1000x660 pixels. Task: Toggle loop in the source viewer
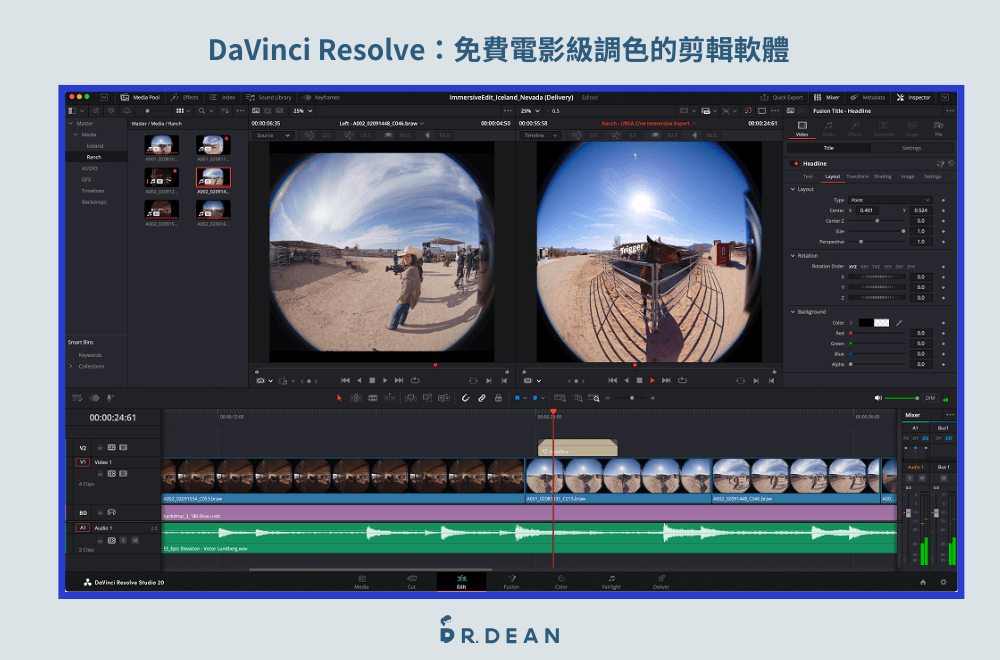coord(415,381)
